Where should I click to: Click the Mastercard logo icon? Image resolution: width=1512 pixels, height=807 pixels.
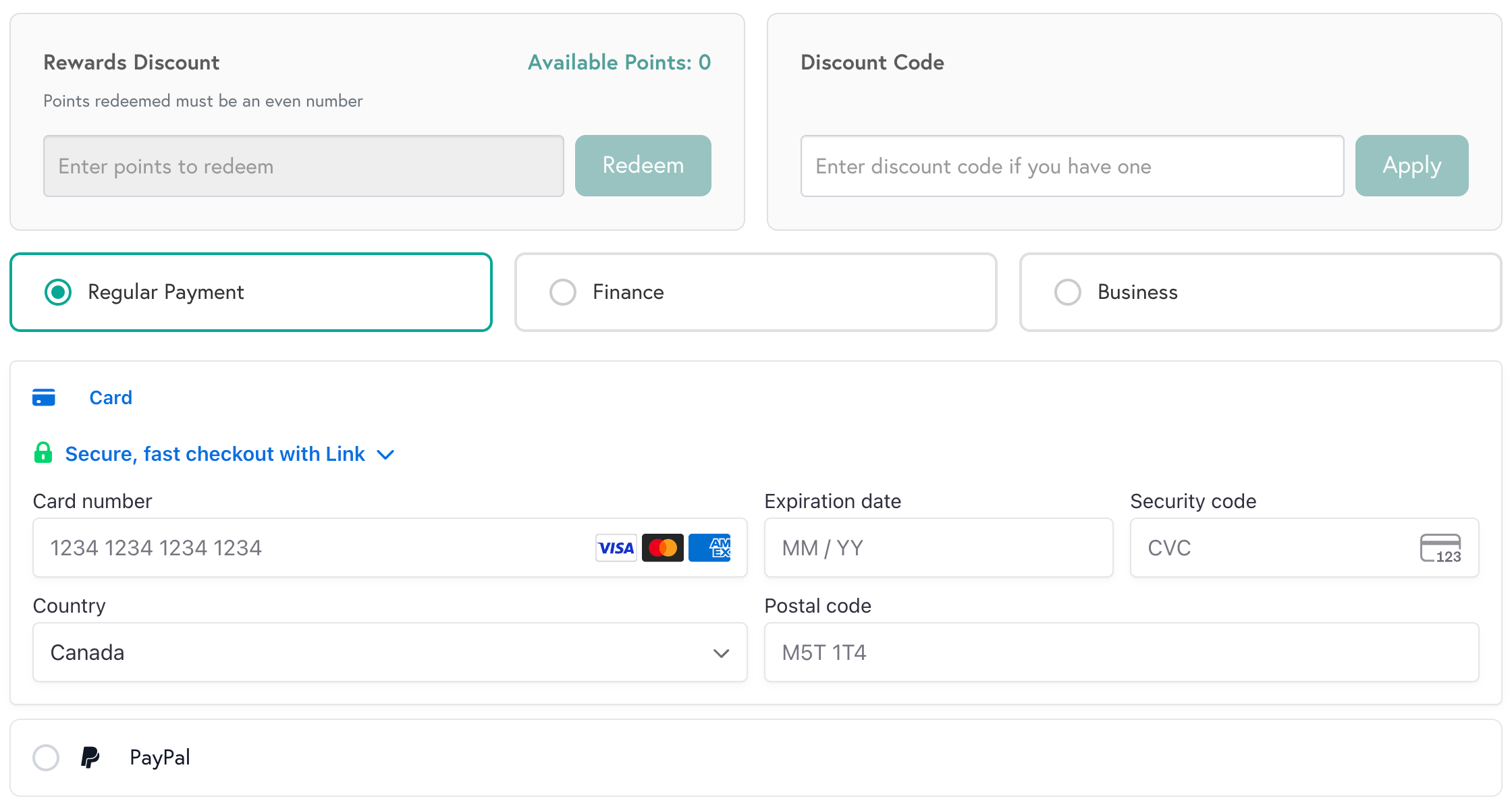[x=662, y=547]
